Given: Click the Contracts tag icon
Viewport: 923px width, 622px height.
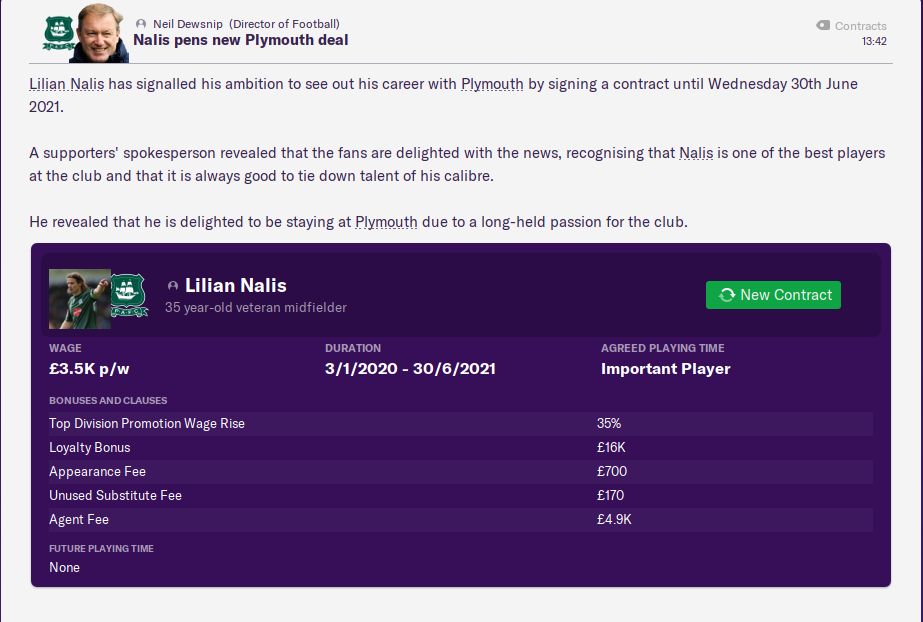Looking at the screenshot, I should (823, 26).
